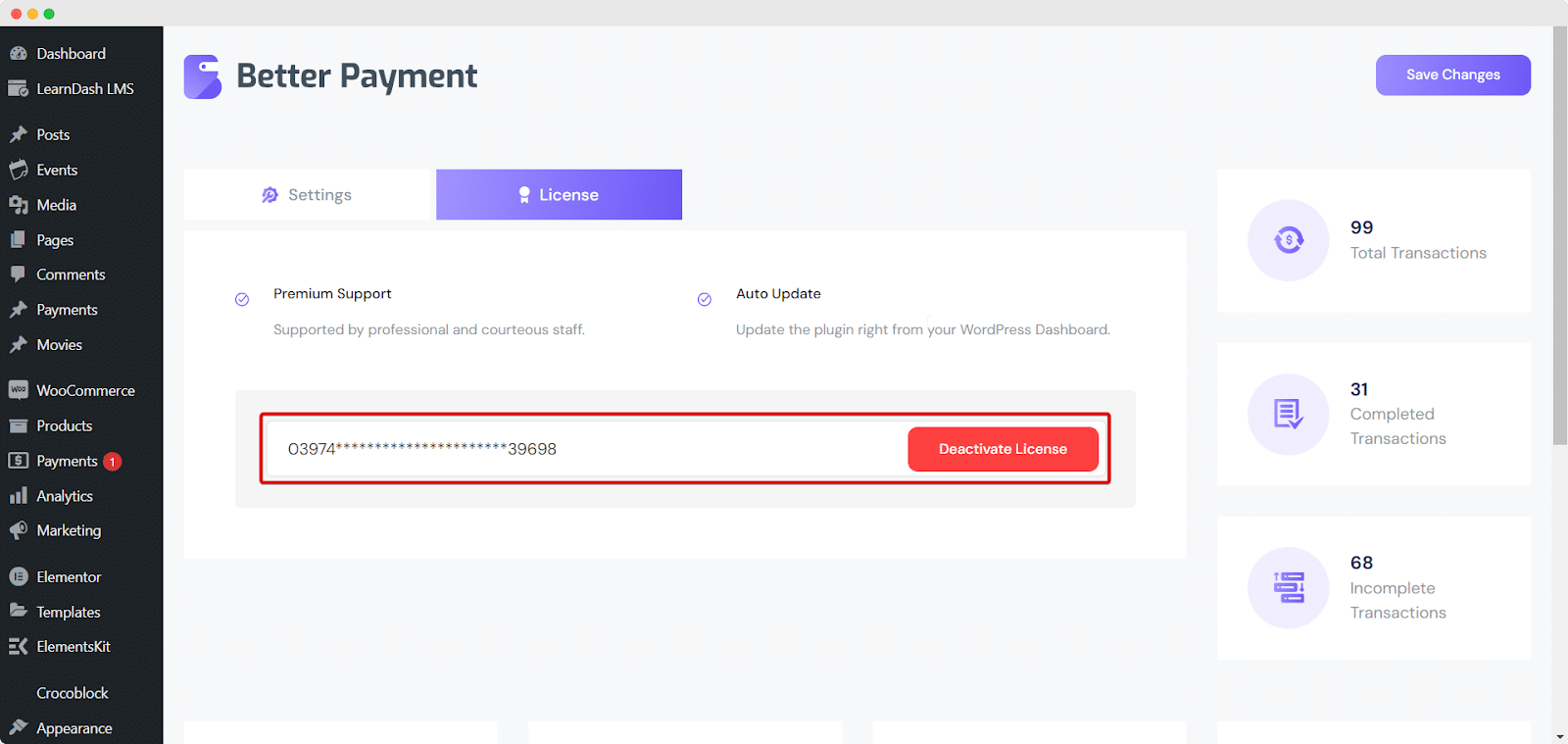Click the "31" completed count
1568x744 pixels.
coord(1359,389)
